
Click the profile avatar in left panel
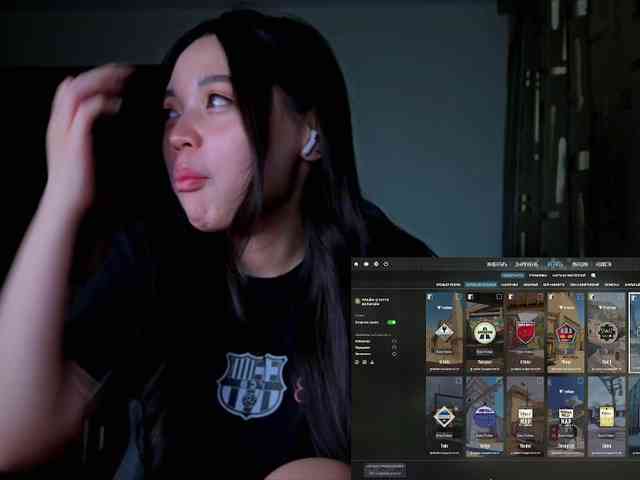pyautogui.click(x=357, y=300)
